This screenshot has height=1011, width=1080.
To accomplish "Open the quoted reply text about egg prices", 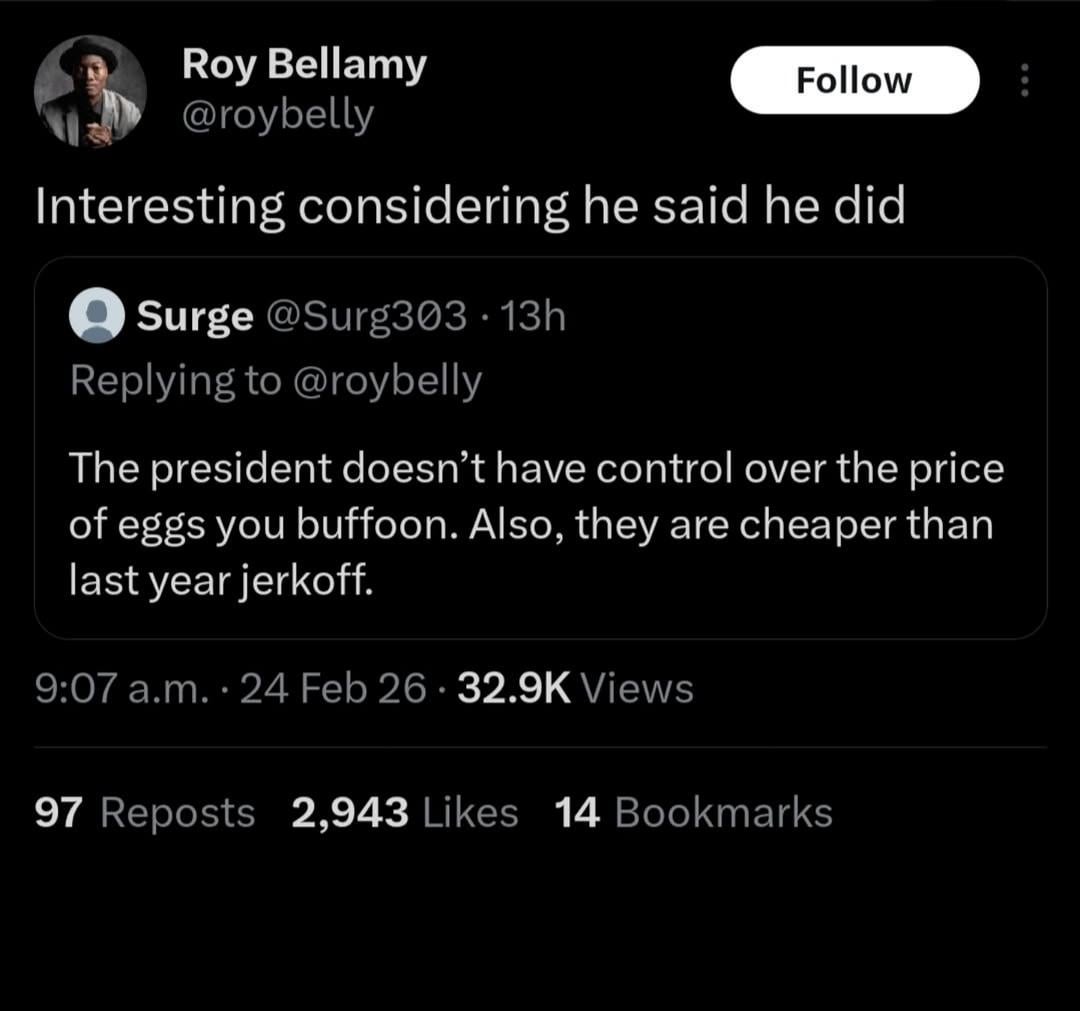I will point(535,524).
